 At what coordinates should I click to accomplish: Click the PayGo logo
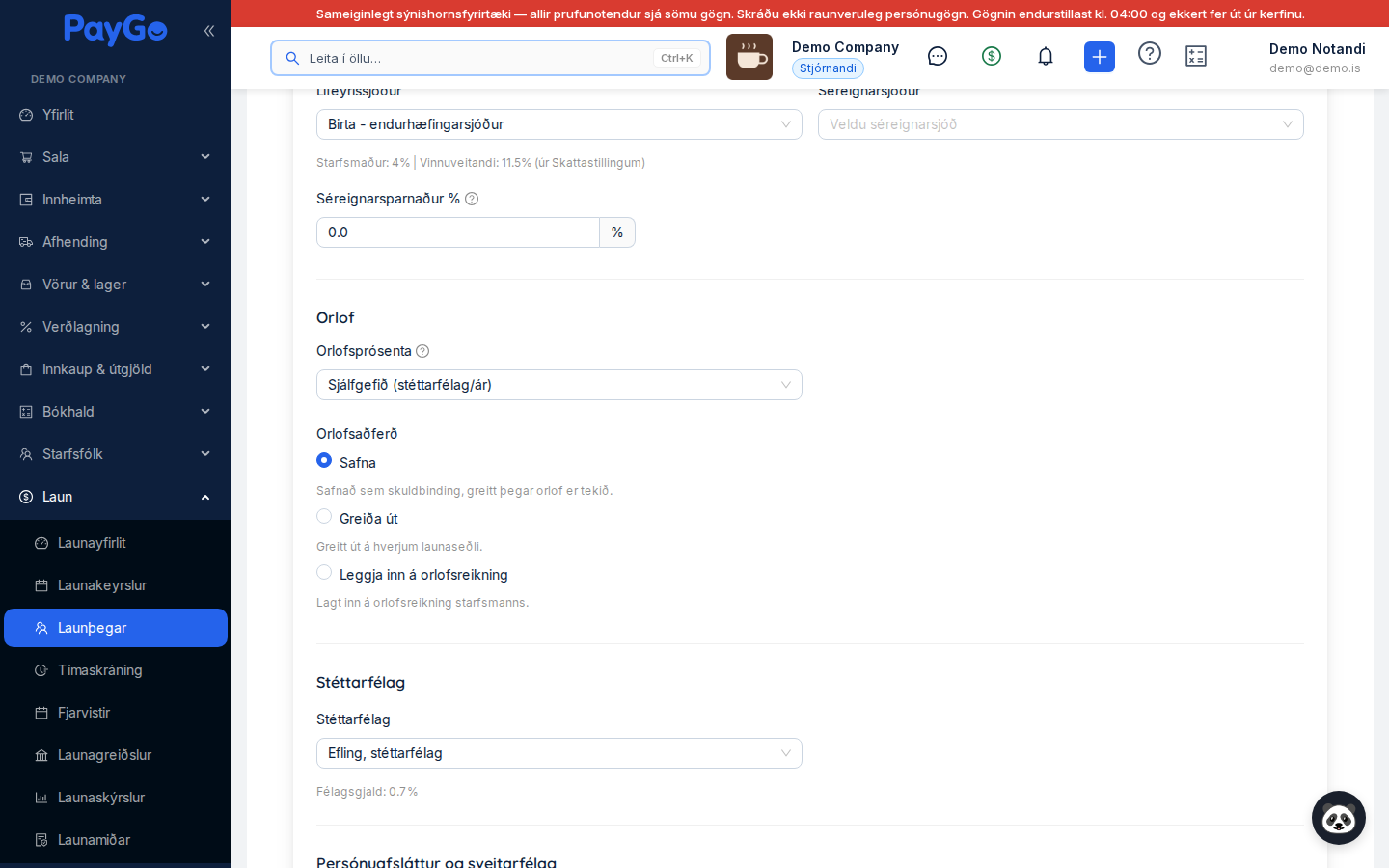click(116, 30)
